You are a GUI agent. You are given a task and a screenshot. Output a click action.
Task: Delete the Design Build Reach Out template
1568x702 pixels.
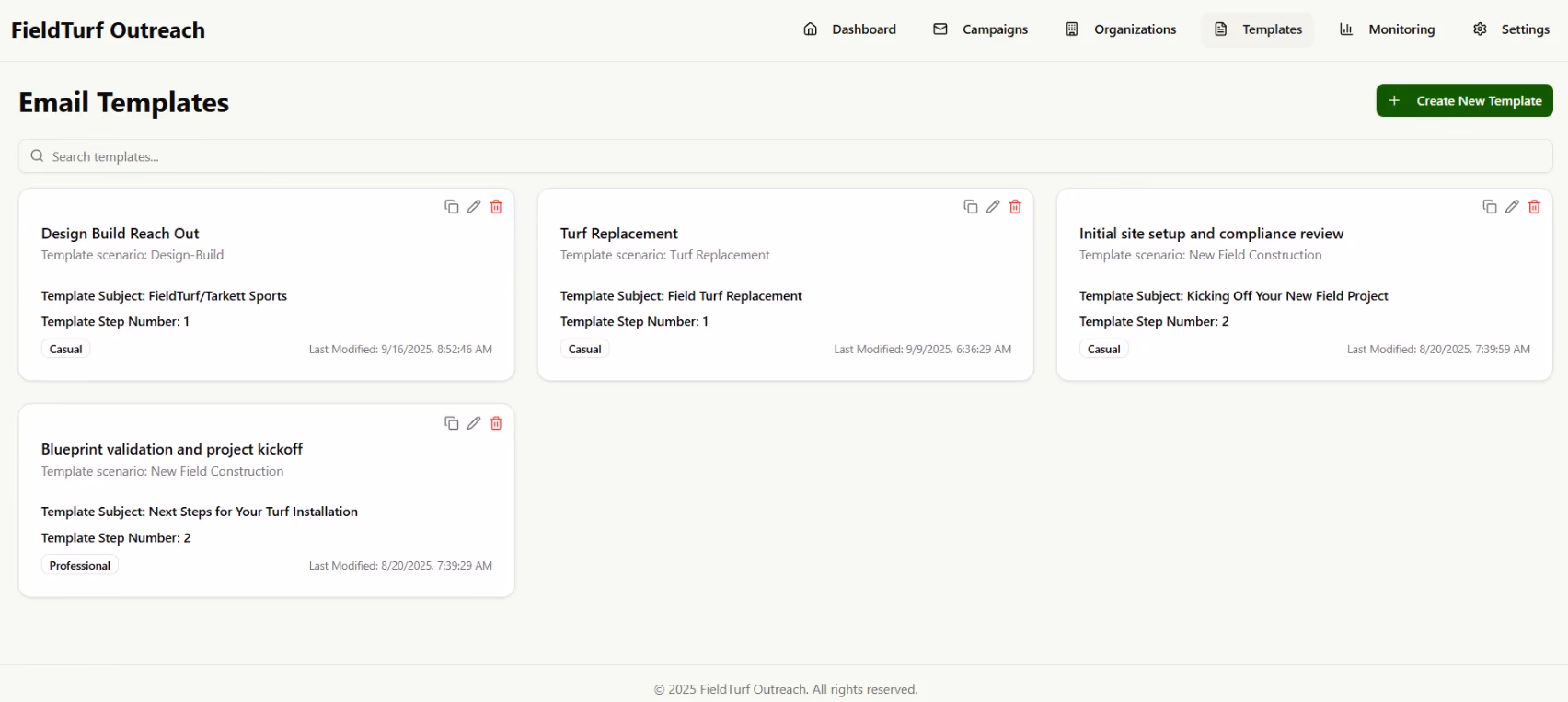pos(496,207)
